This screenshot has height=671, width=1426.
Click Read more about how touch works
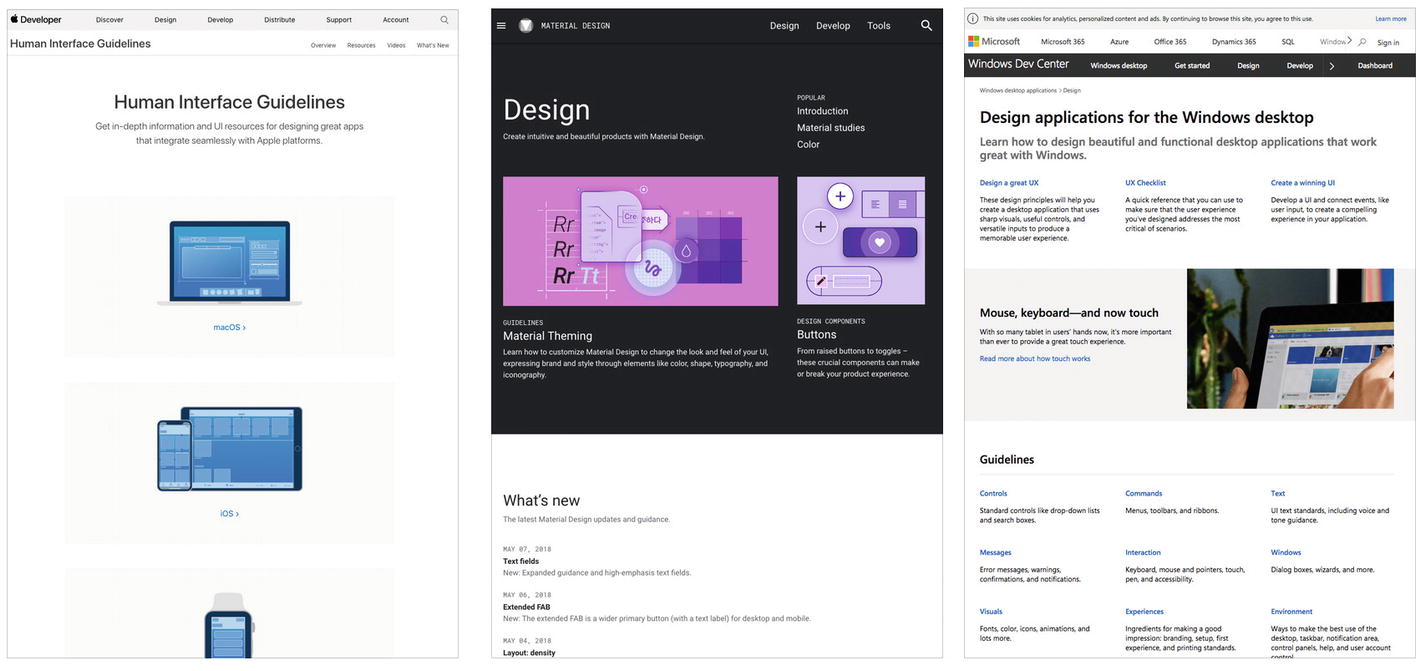click(x=1035, y=359)
